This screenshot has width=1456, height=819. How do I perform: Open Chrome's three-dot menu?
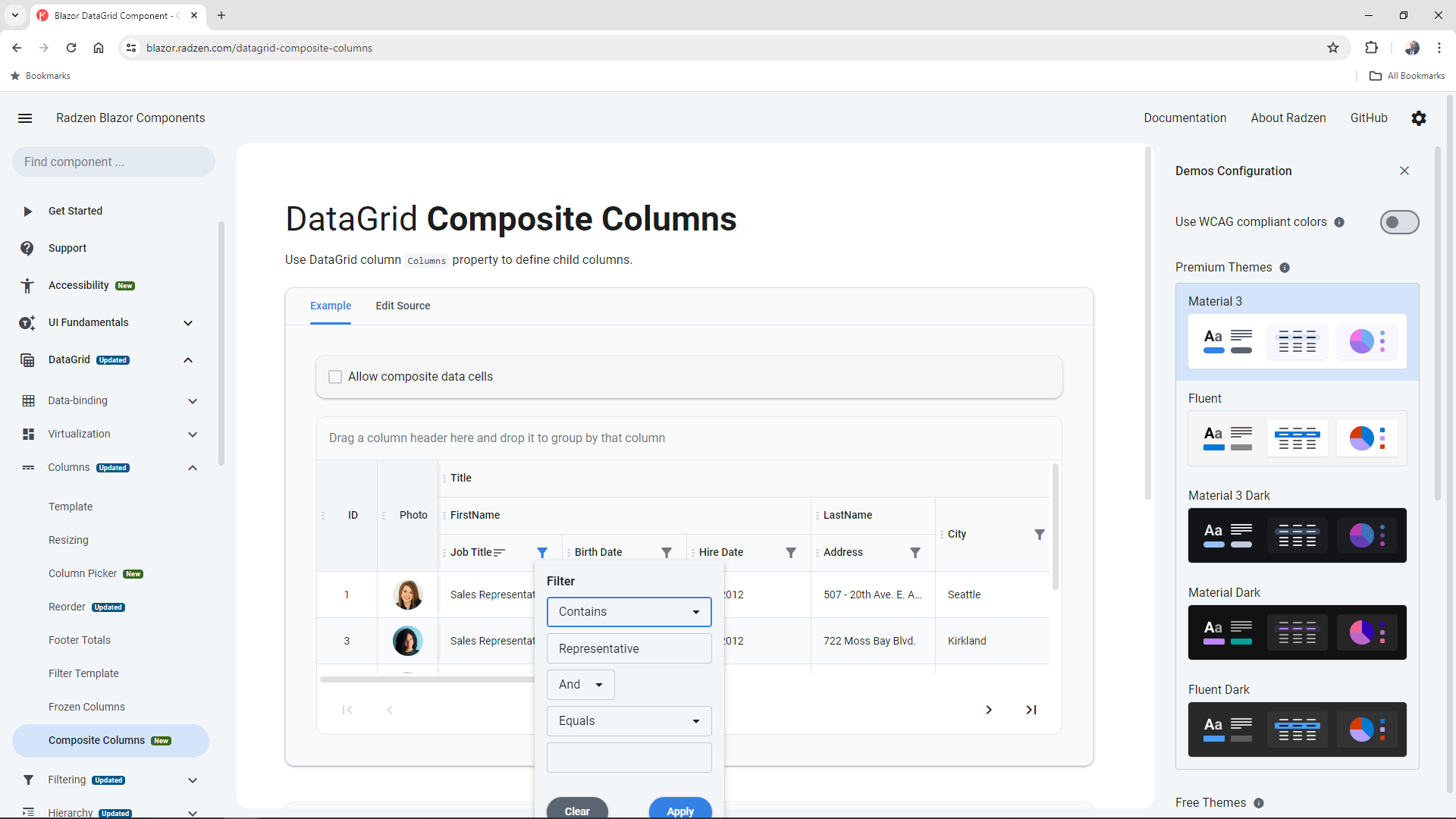point(1439,48)
